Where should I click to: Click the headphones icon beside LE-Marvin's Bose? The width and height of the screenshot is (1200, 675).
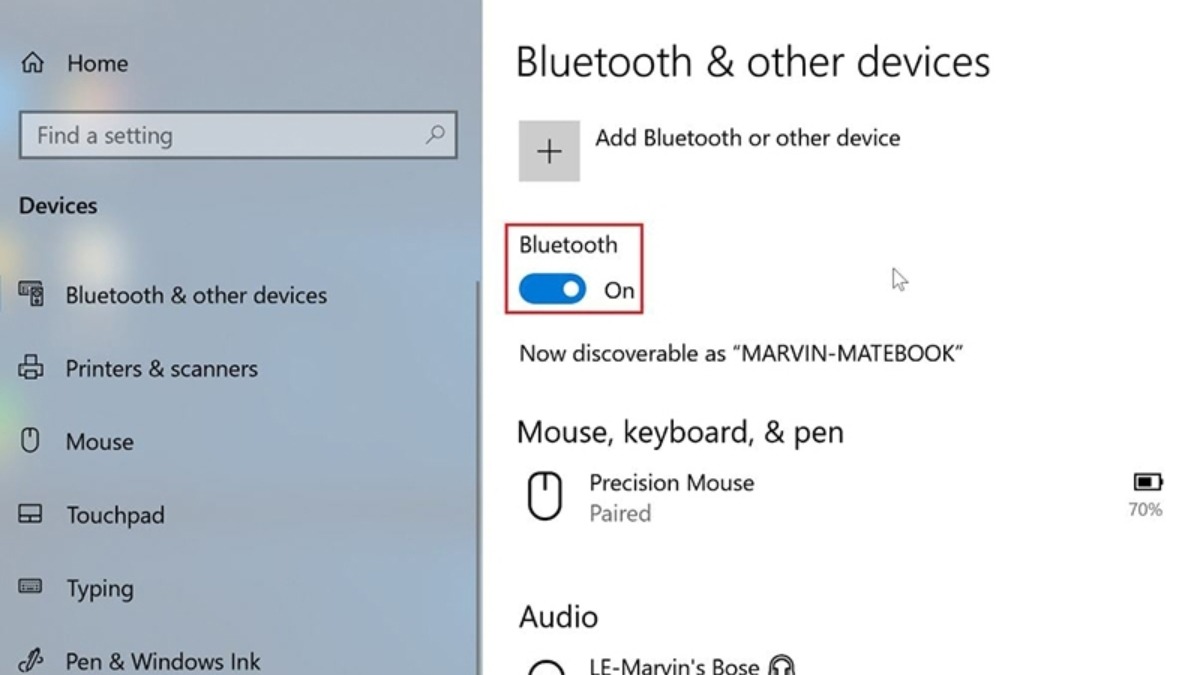pyautogui.click(x=783, y=666)
